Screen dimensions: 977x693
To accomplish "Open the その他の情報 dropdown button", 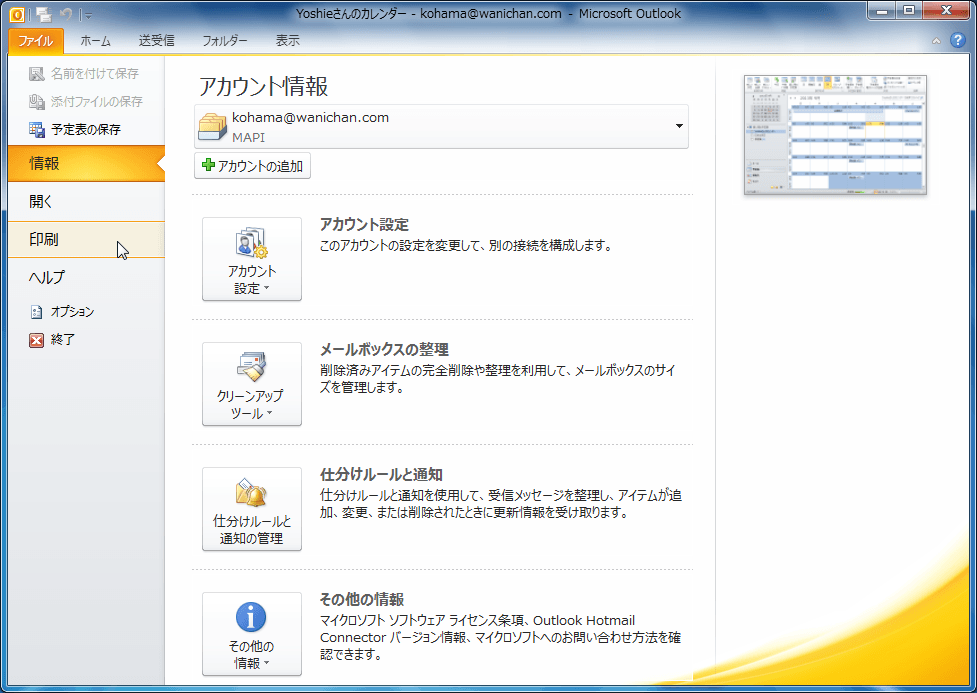I will [252, 634].
